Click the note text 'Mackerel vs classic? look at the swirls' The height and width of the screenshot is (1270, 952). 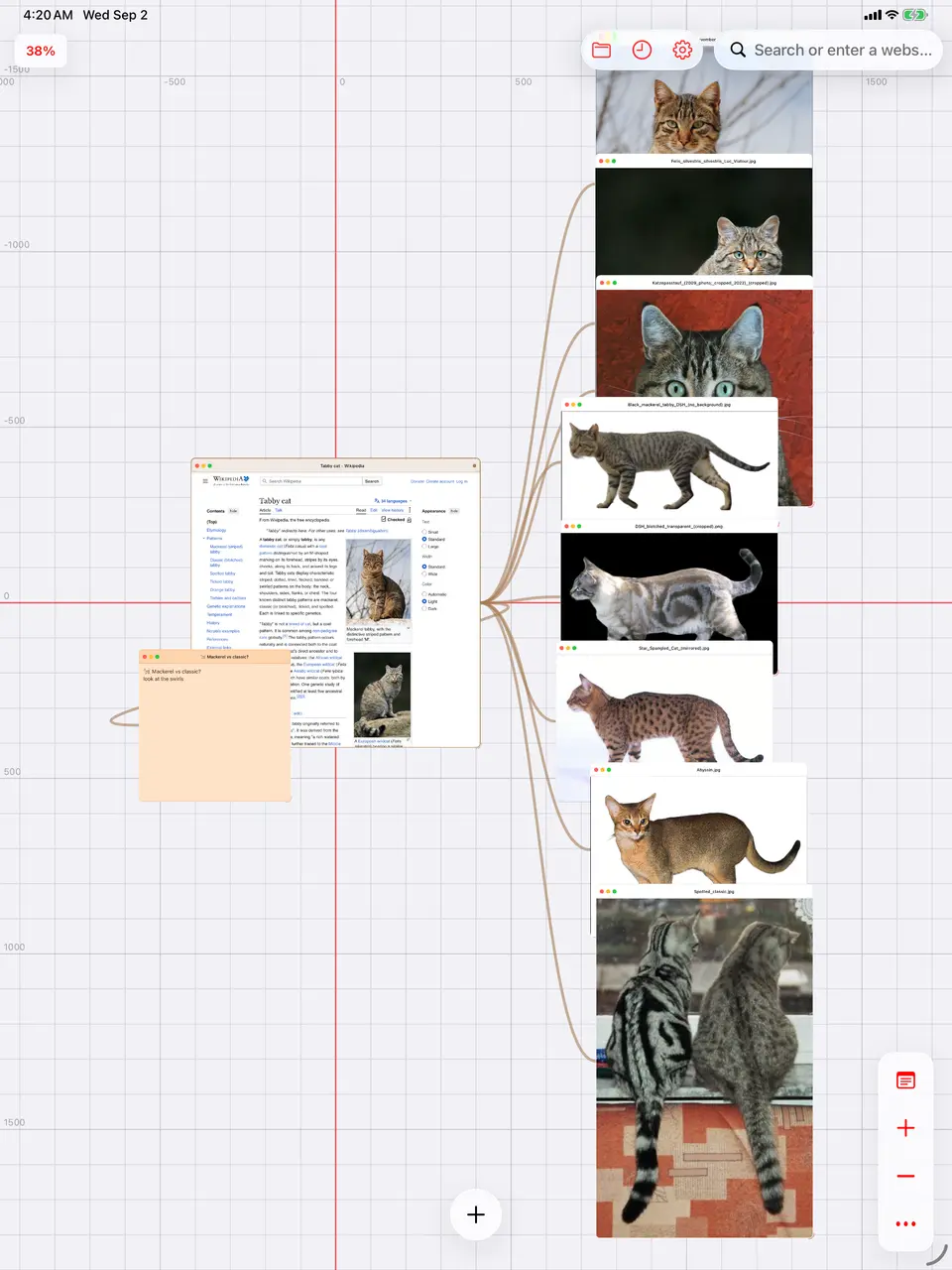click(172, 675)
